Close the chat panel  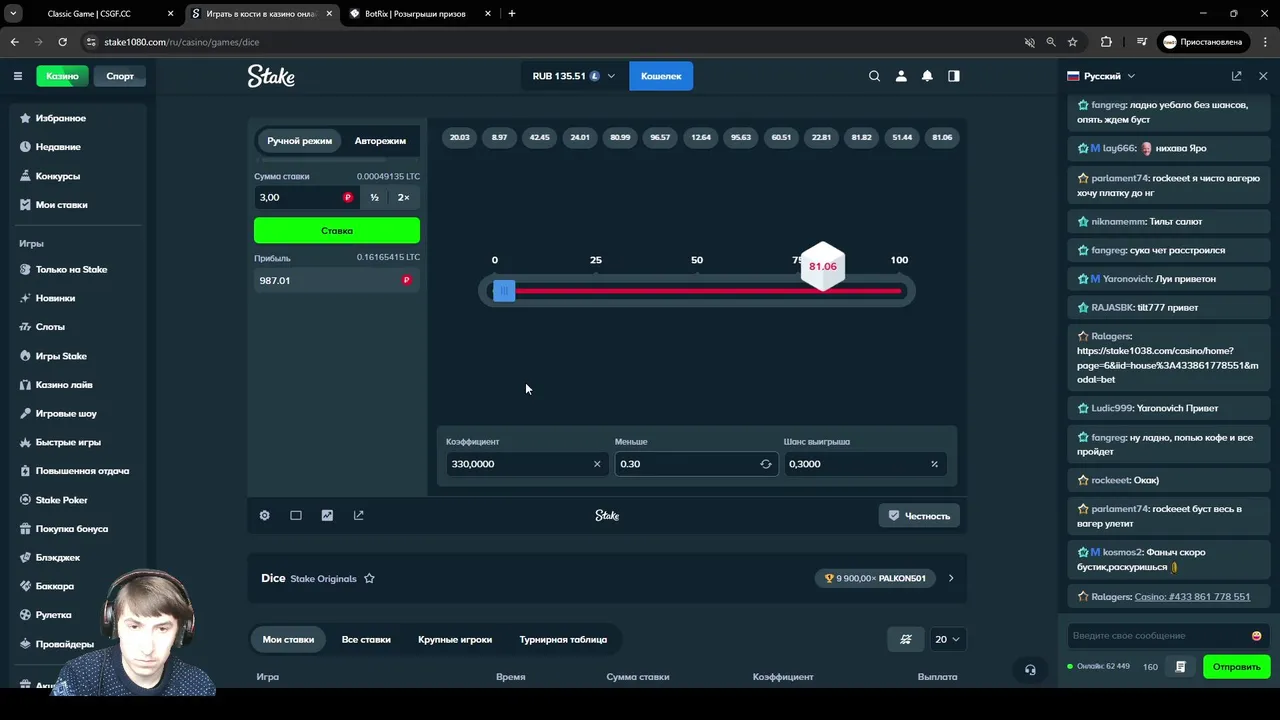1263,76
